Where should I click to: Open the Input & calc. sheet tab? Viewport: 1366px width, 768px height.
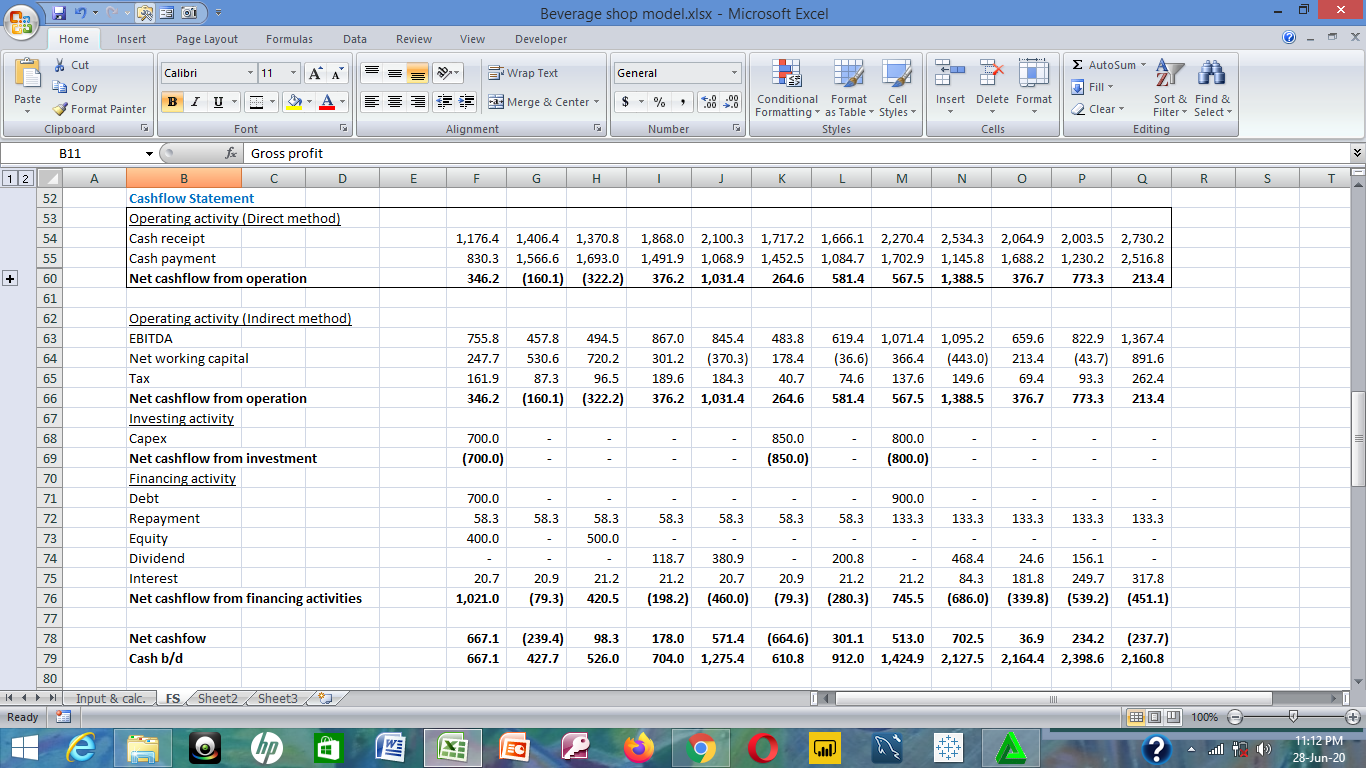[109, 698]
